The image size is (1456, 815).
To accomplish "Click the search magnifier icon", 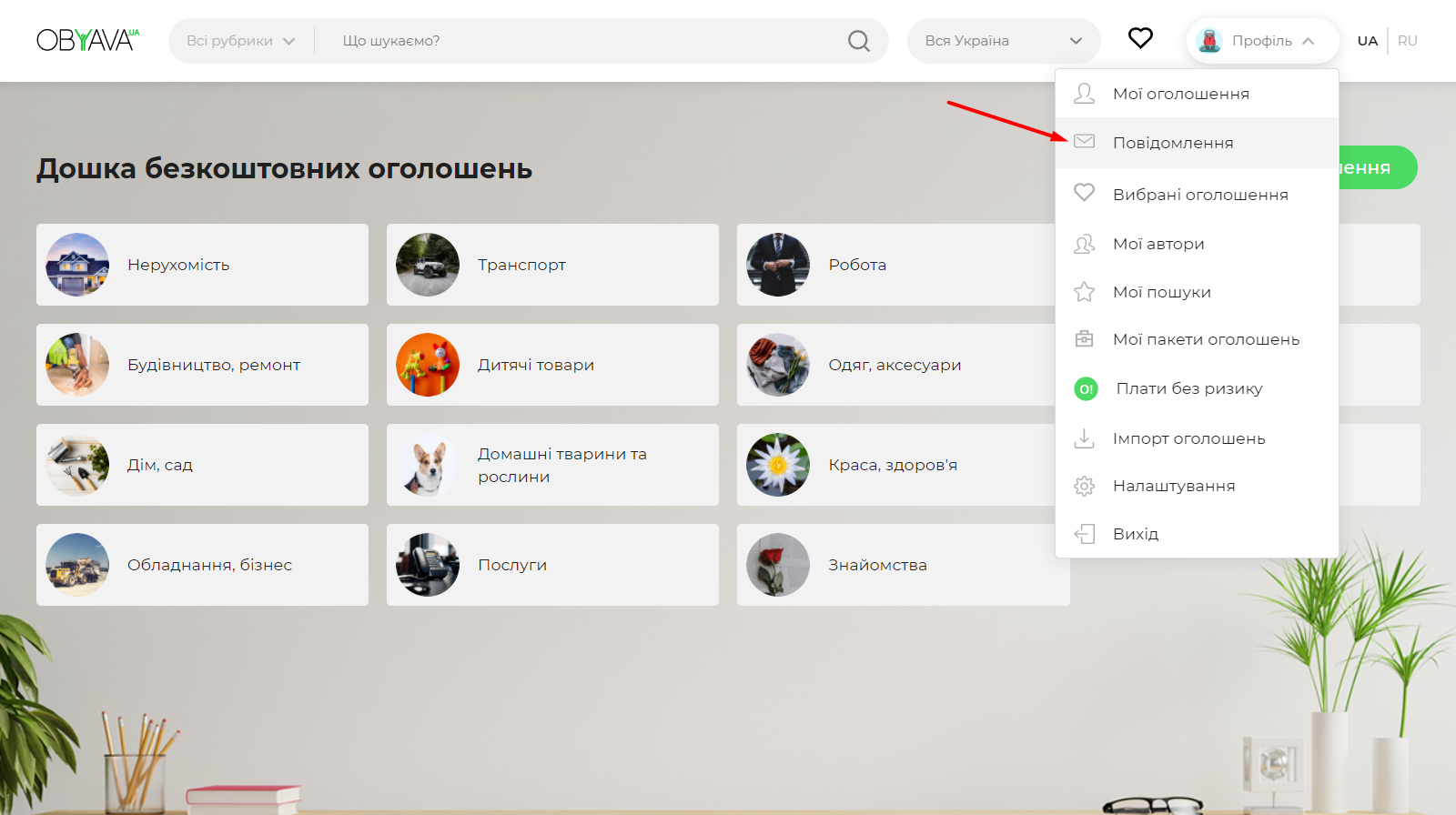I will click(x=858, y=41).
